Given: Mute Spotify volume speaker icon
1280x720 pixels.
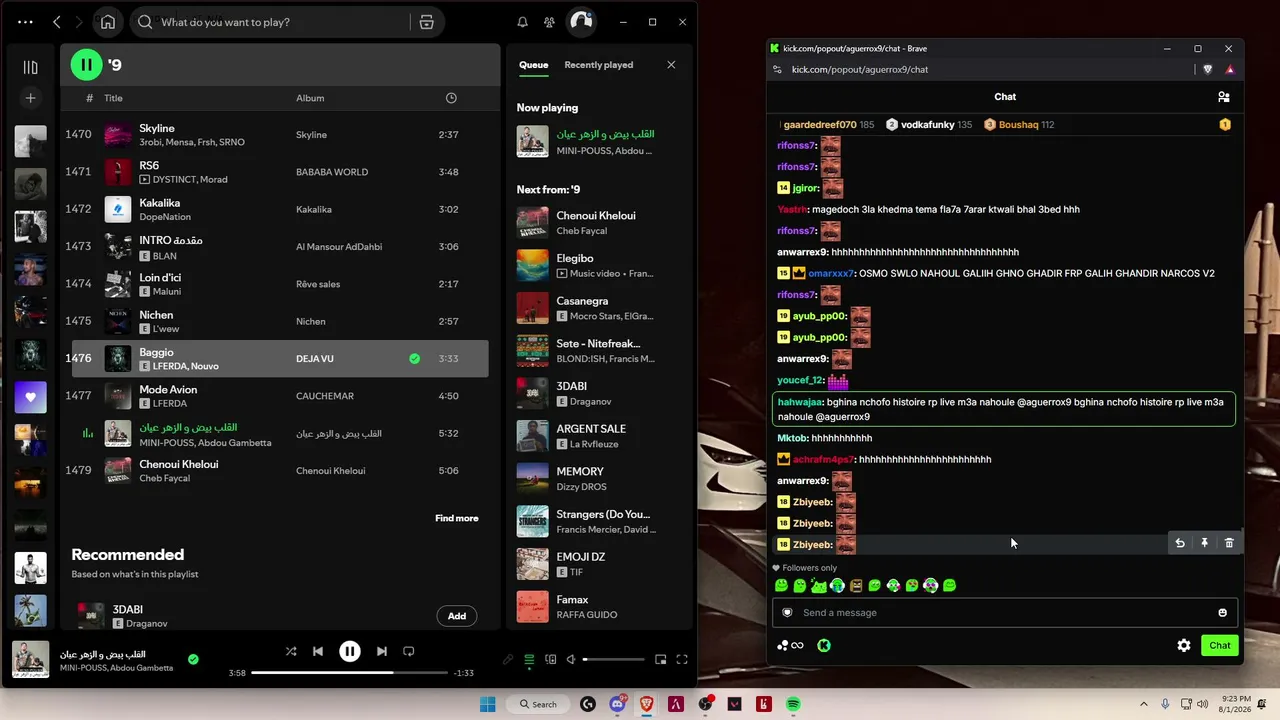Looking at the screenshot, I should pyautogui.click(x=571, y=659).
